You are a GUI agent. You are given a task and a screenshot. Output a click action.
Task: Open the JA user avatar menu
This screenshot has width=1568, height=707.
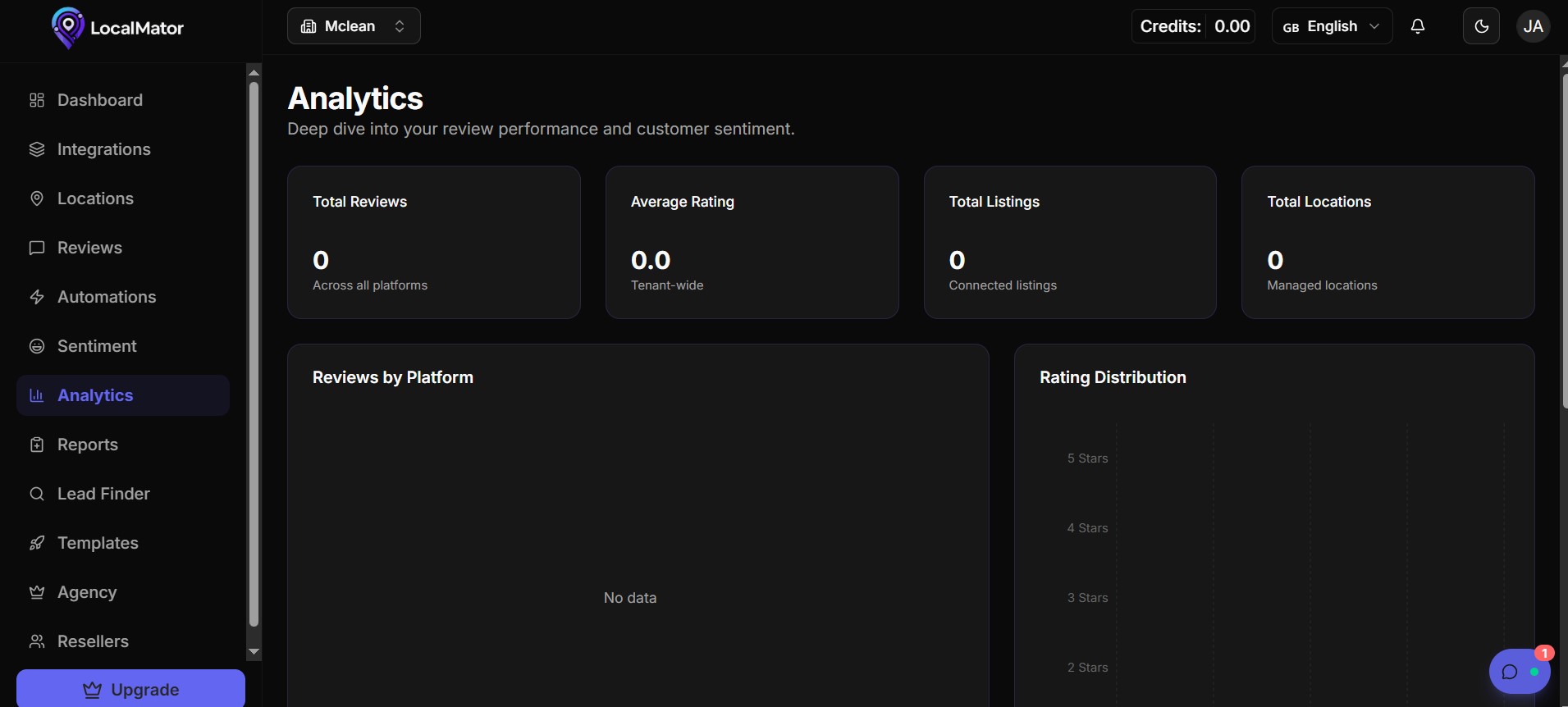point(1533,26)
